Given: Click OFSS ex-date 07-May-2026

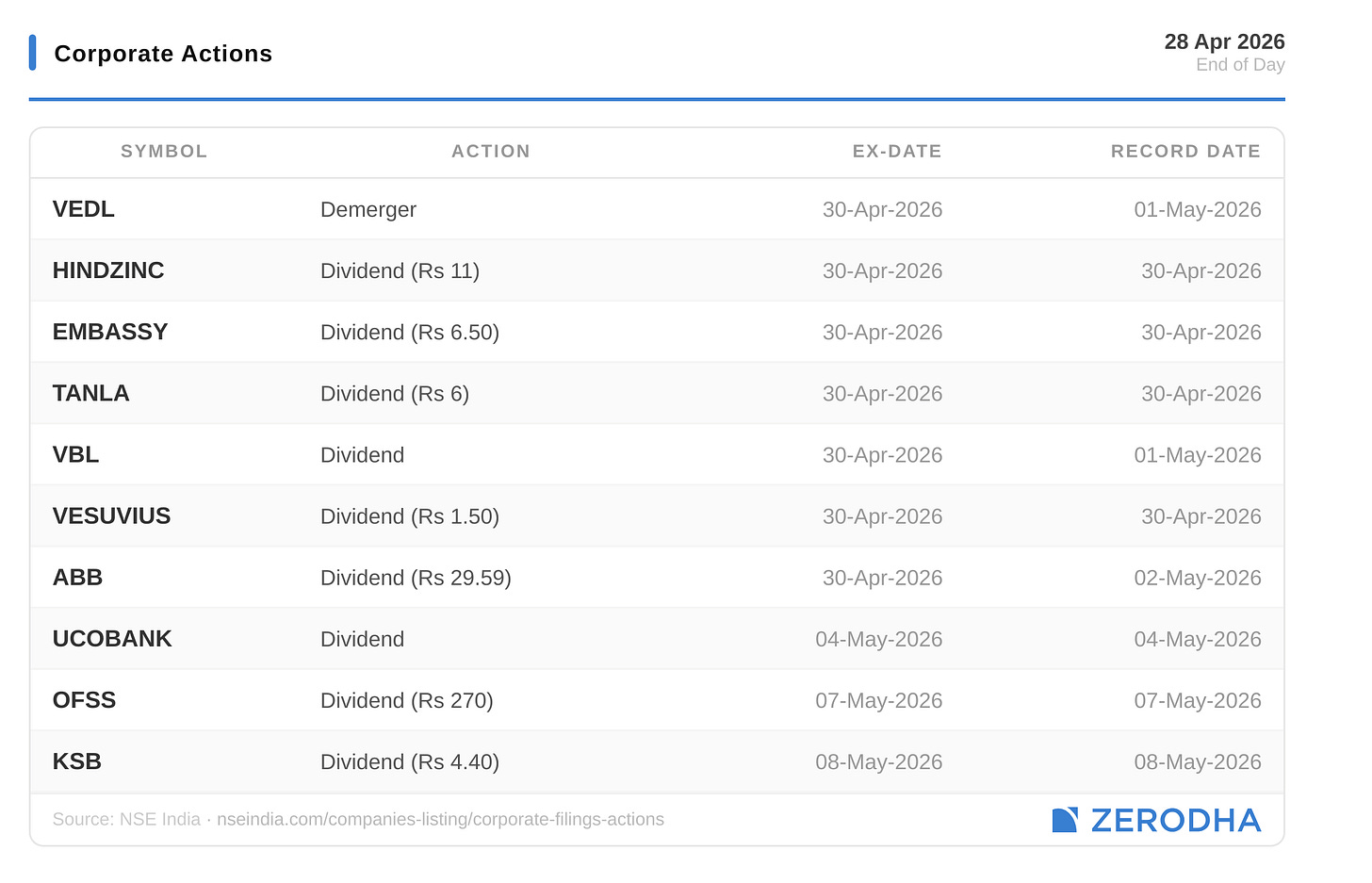Looking at the screenshot, I should click(878, 699).
